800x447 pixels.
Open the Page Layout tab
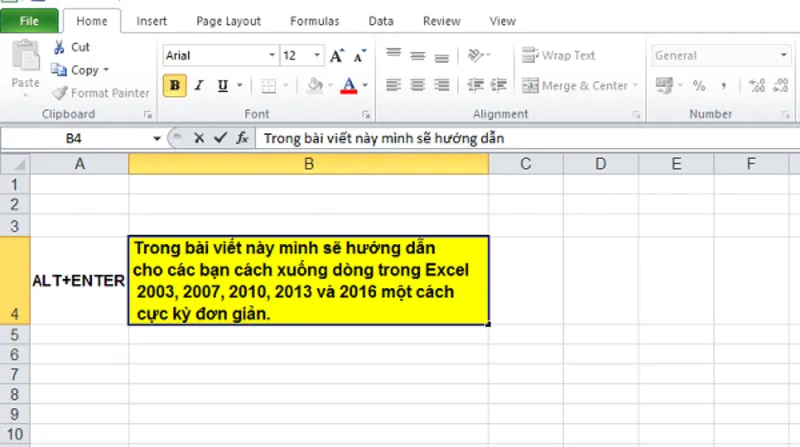click(229, 21)
